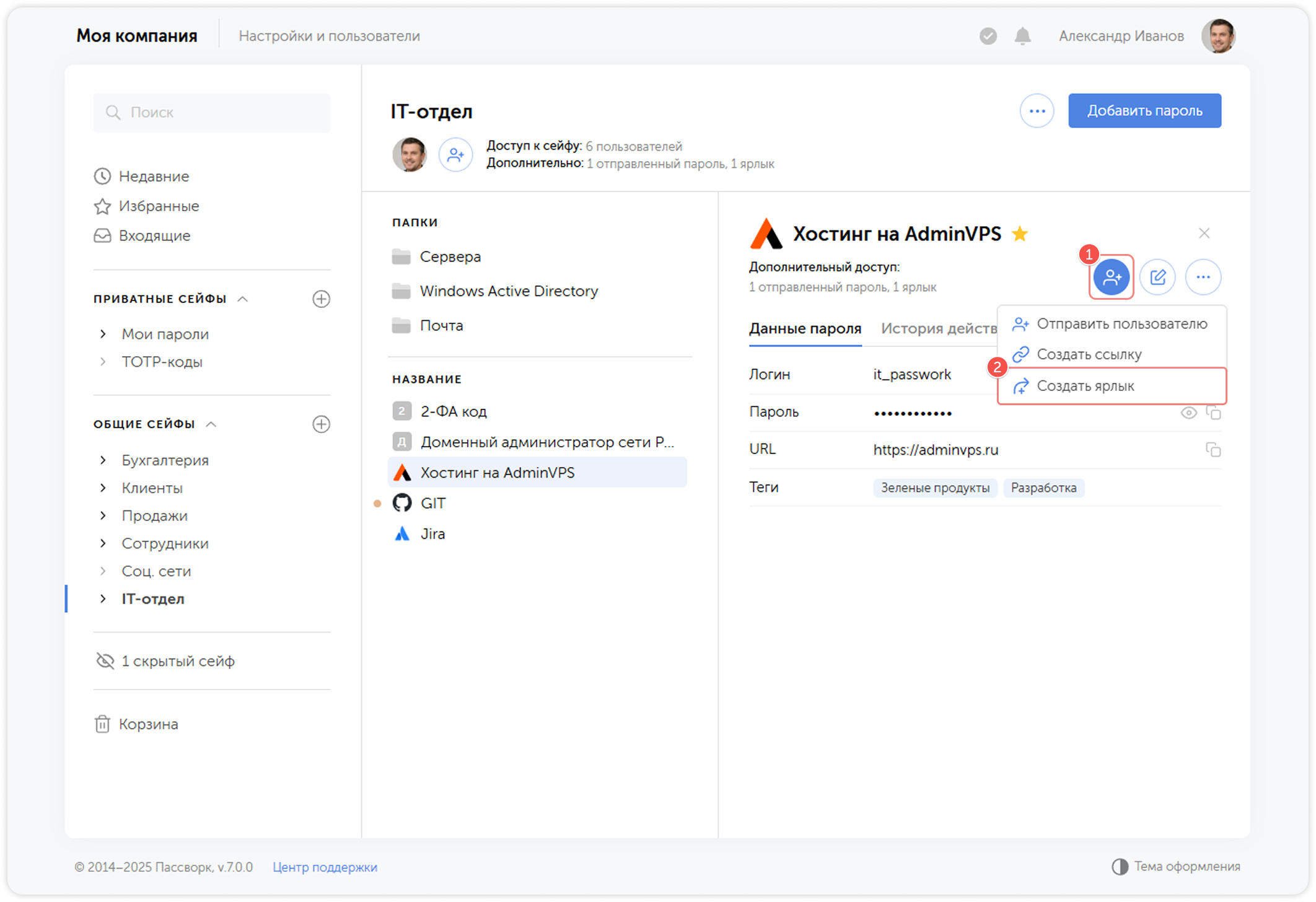Expand the Соц. сети vault chevron
This screenshot has width=1316, height=902.
point(103,571)
